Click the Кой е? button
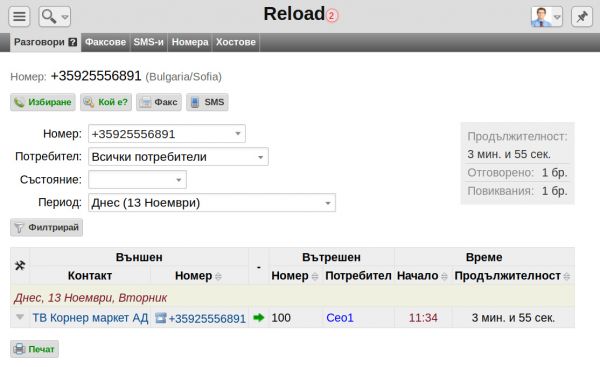The height and width of the screenshot is (367, 600). tap(106, 102)
